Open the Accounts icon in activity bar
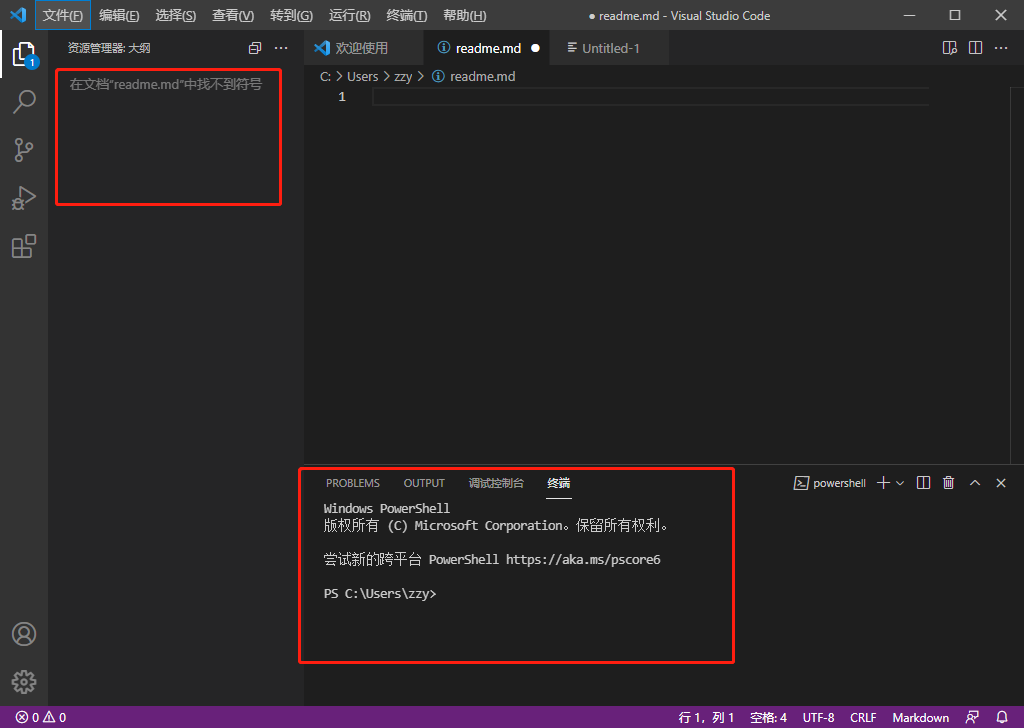 (24, 634)
